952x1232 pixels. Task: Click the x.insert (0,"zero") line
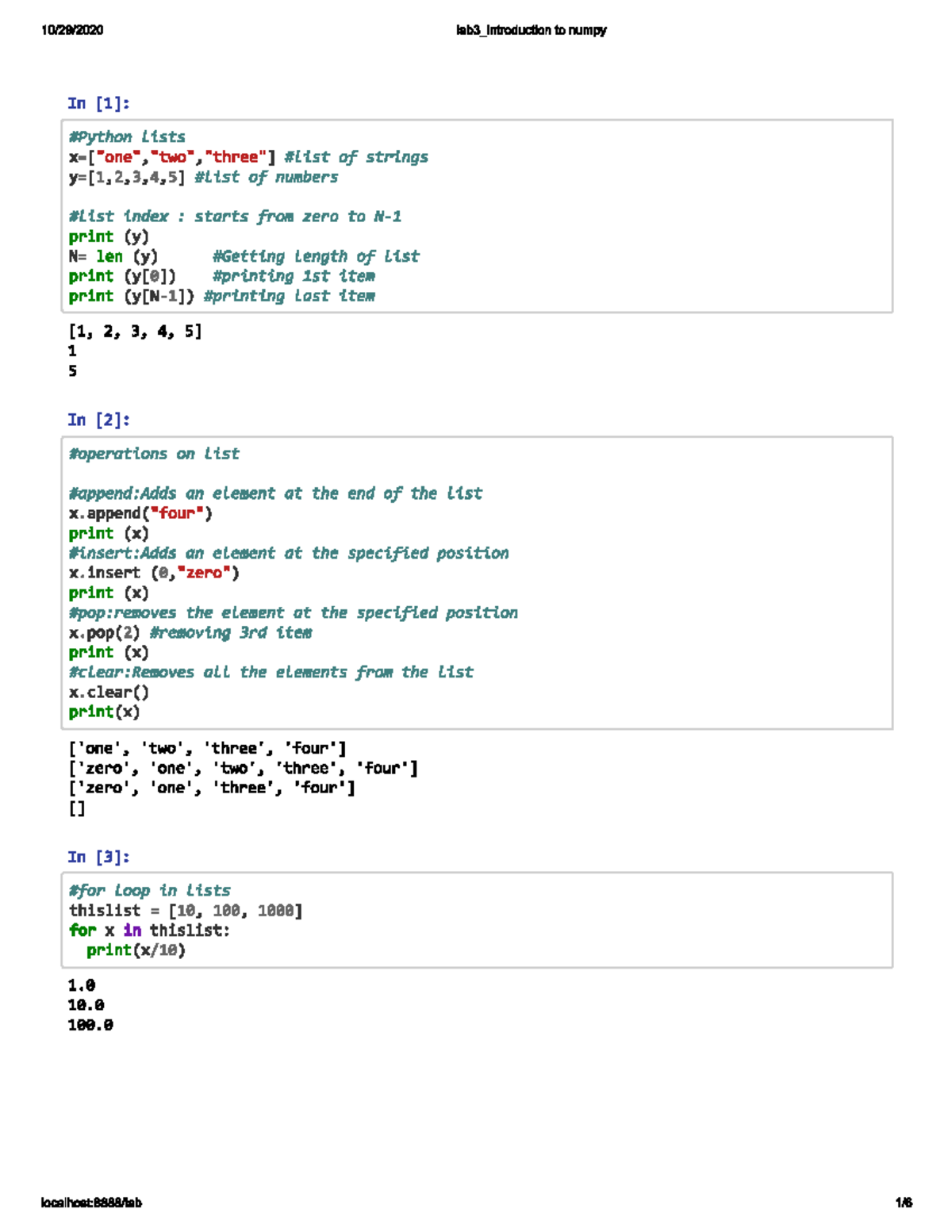[154, 573]
